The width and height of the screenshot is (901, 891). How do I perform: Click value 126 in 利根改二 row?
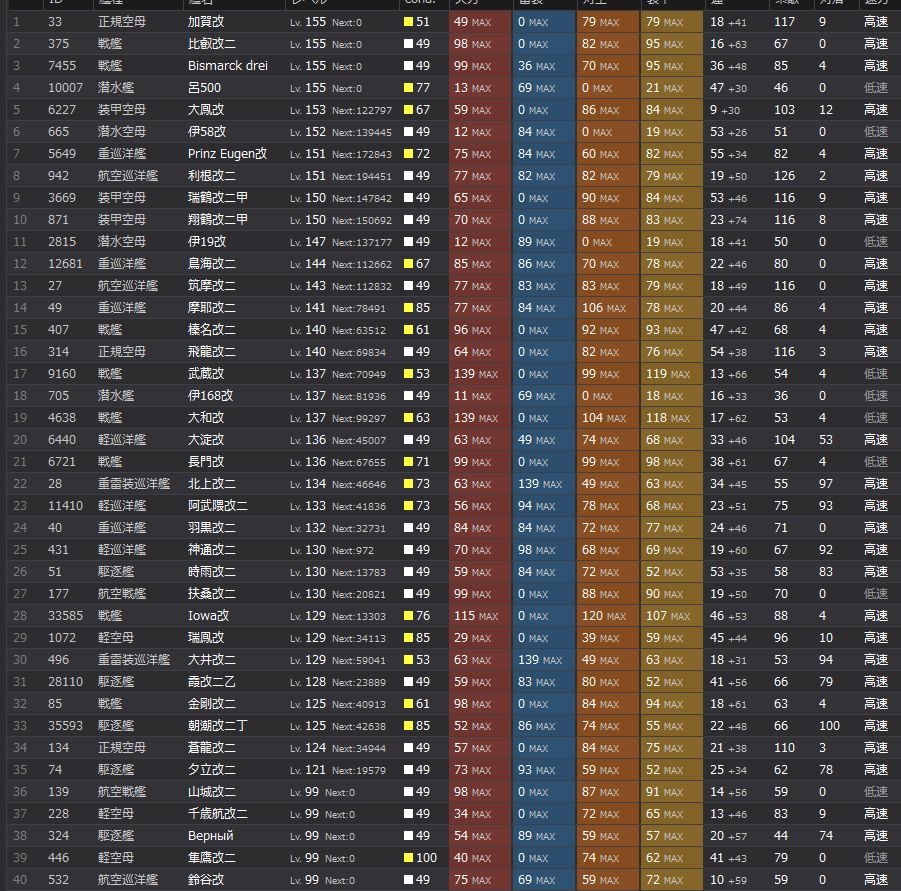click(784, 176)
